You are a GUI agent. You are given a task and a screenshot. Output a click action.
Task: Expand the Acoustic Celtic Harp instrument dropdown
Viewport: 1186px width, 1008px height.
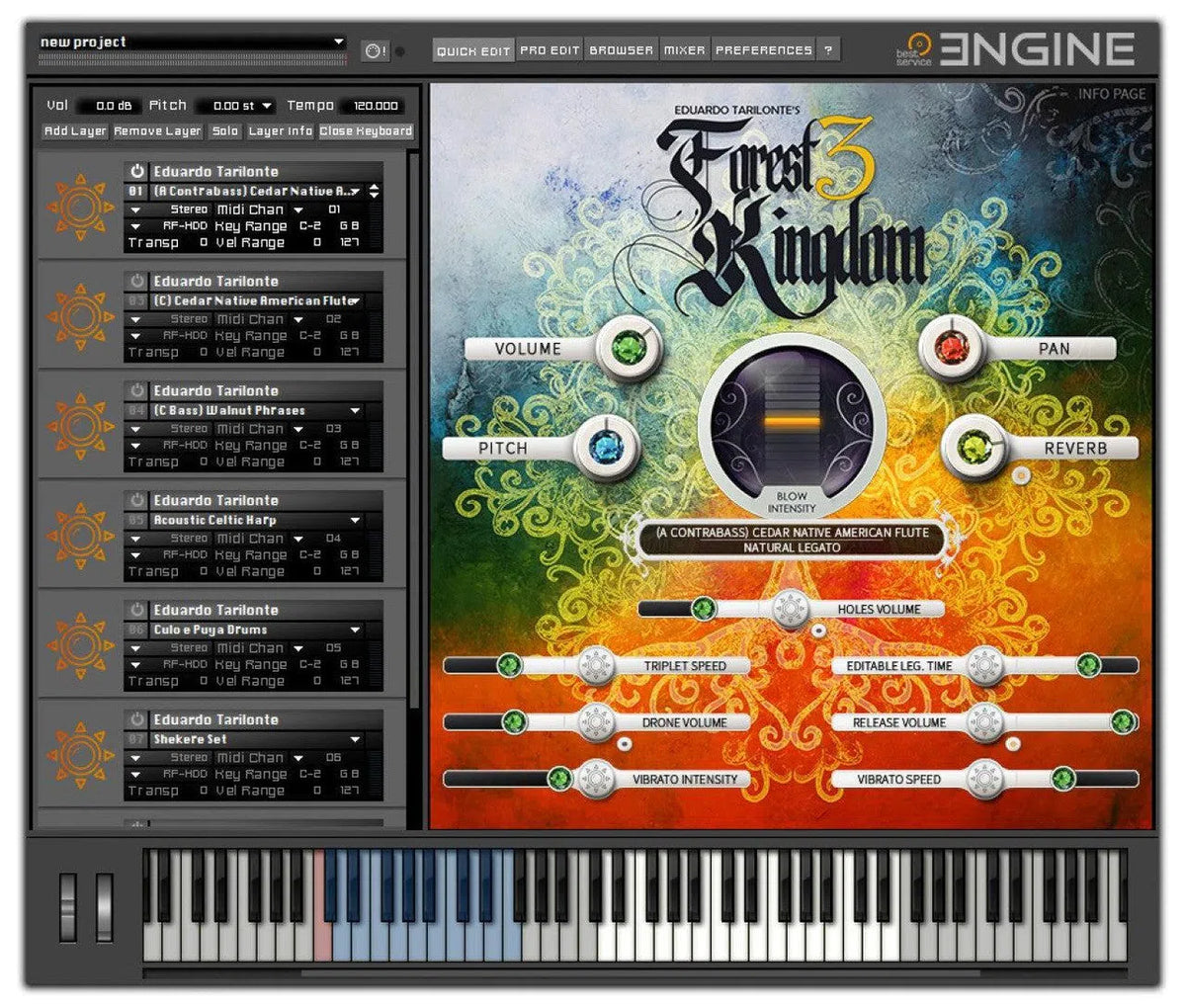tap(355, 520)
